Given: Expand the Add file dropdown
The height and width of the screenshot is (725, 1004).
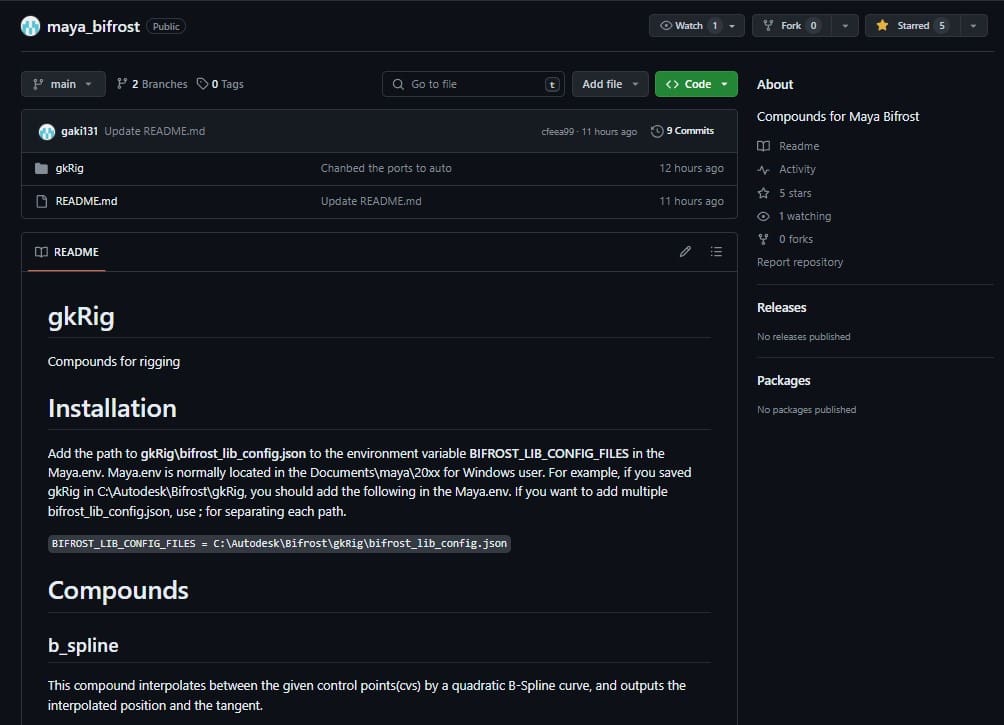Looking at the screenshot, I should point(610,84).
